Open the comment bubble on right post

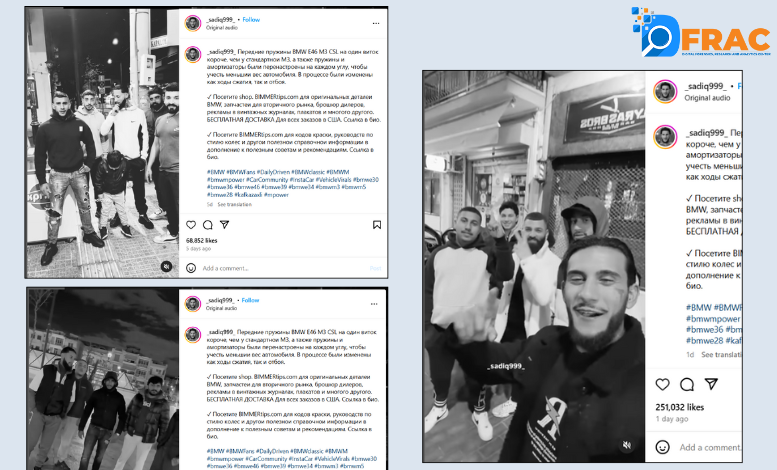click(687, 384)
